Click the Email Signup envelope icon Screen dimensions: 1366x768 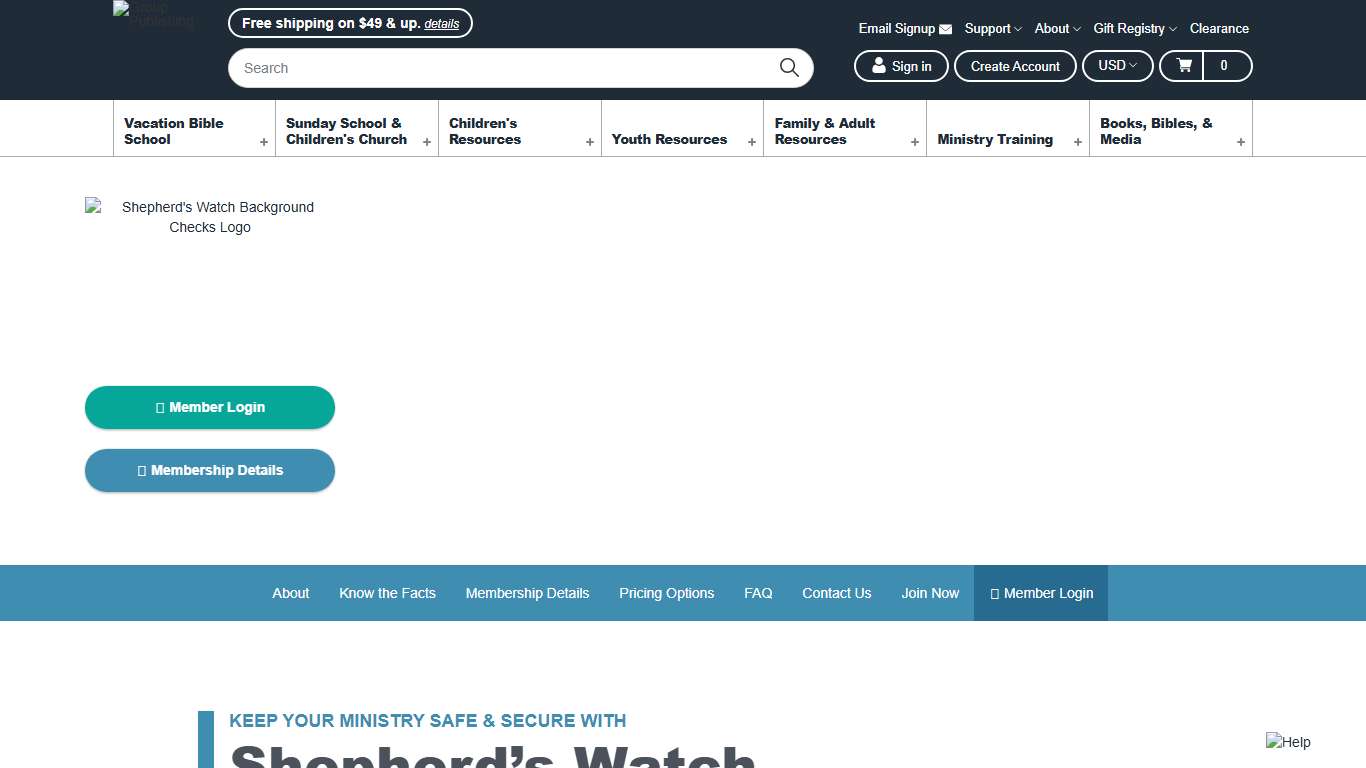[x=945, y=29]
